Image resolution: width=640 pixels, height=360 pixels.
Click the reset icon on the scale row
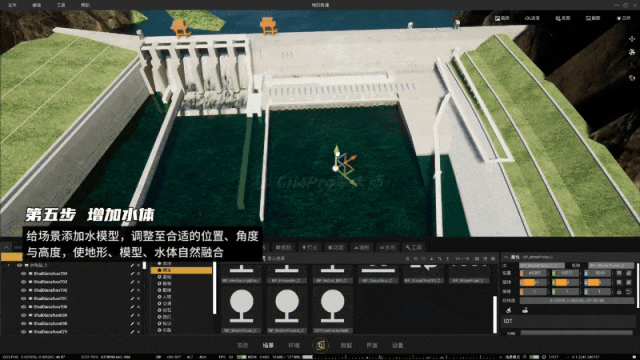coord(628,292)
